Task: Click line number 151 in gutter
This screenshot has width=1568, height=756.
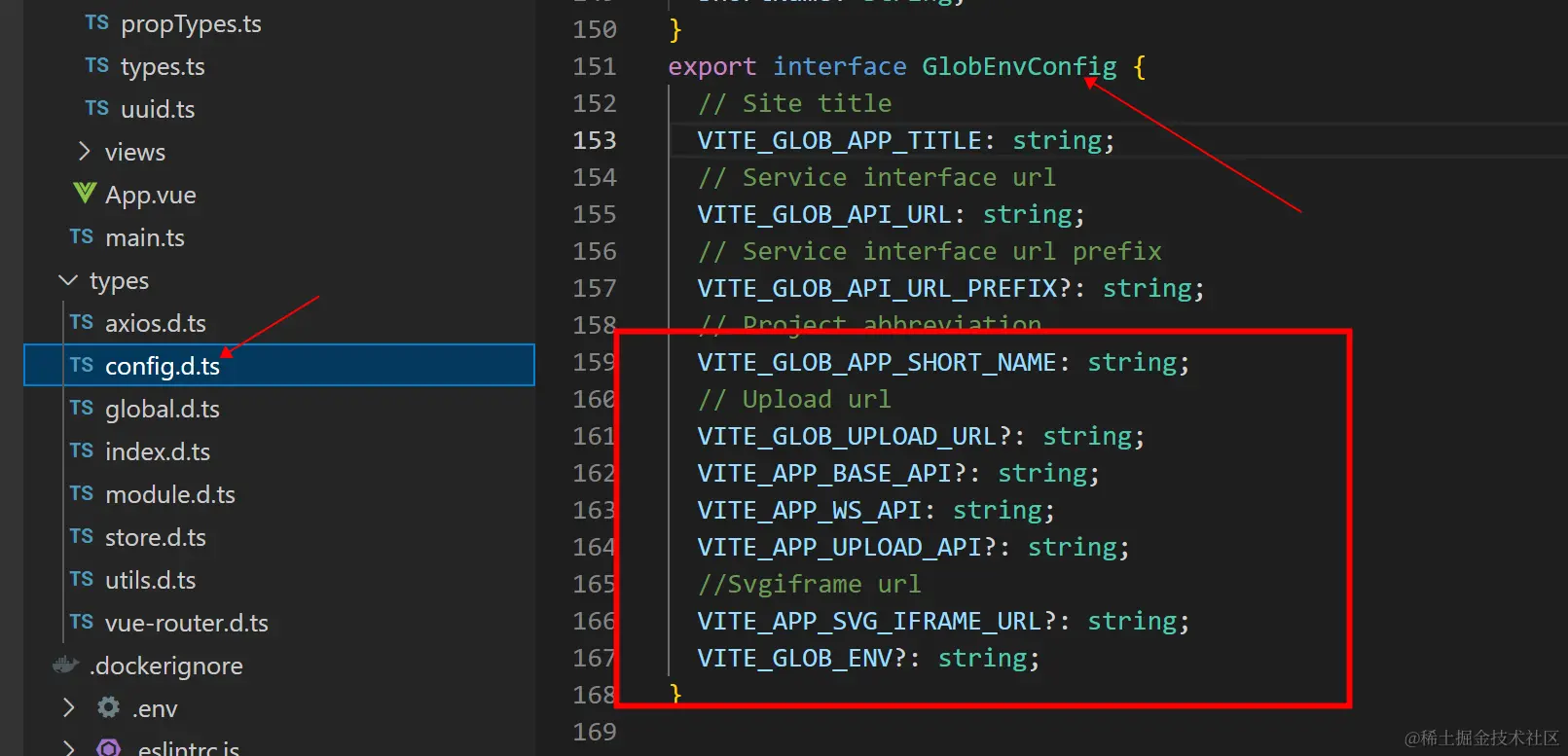Action: 595,66
